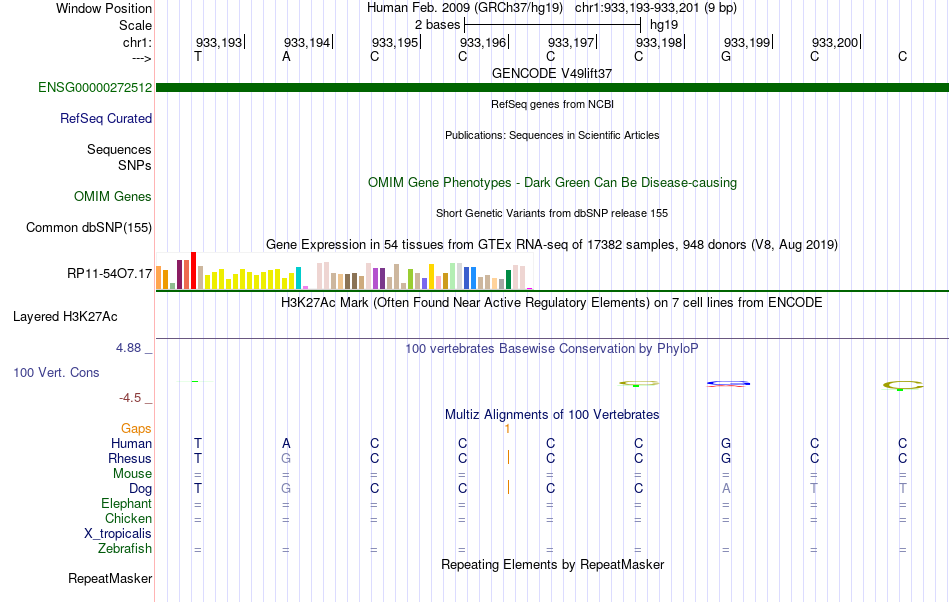Click the orange gap marker labeled 1
The width and height of the screenshot is (950, 602).
(508, 429)
